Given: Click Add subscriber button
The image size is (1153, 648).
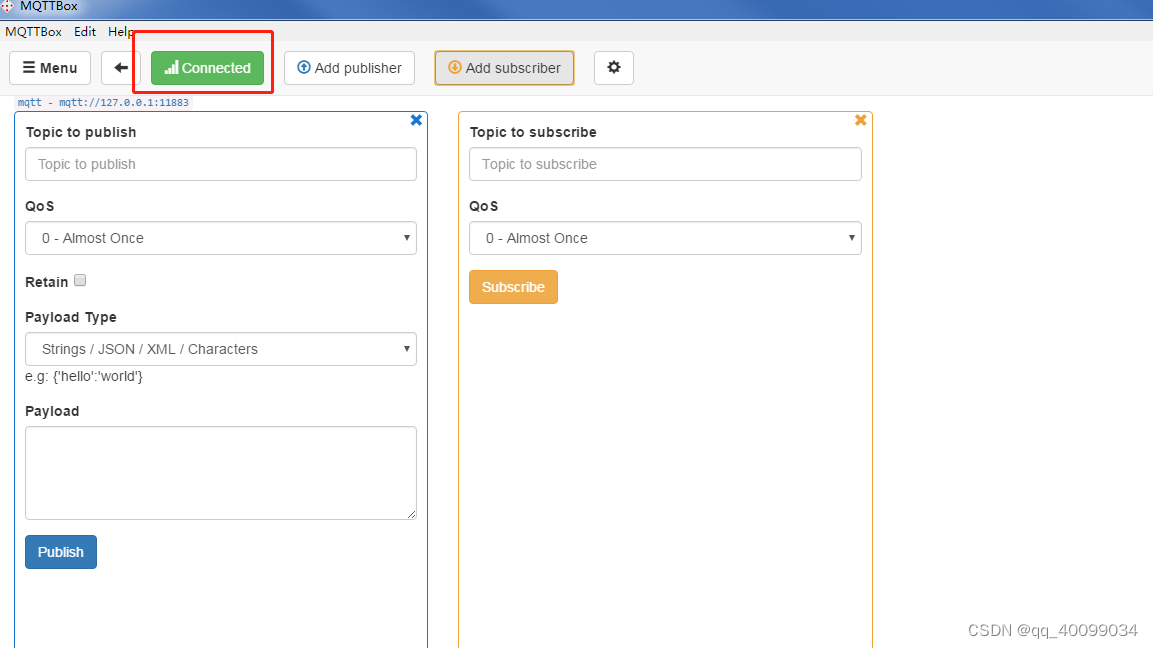Looking at the screenshot, I should 504,68.
